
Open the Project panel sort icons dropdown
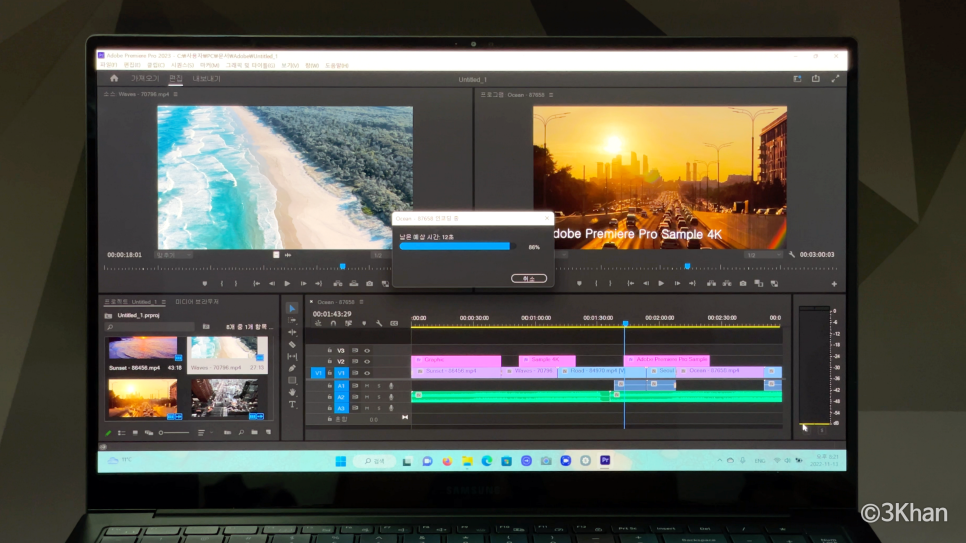point(202,433)
